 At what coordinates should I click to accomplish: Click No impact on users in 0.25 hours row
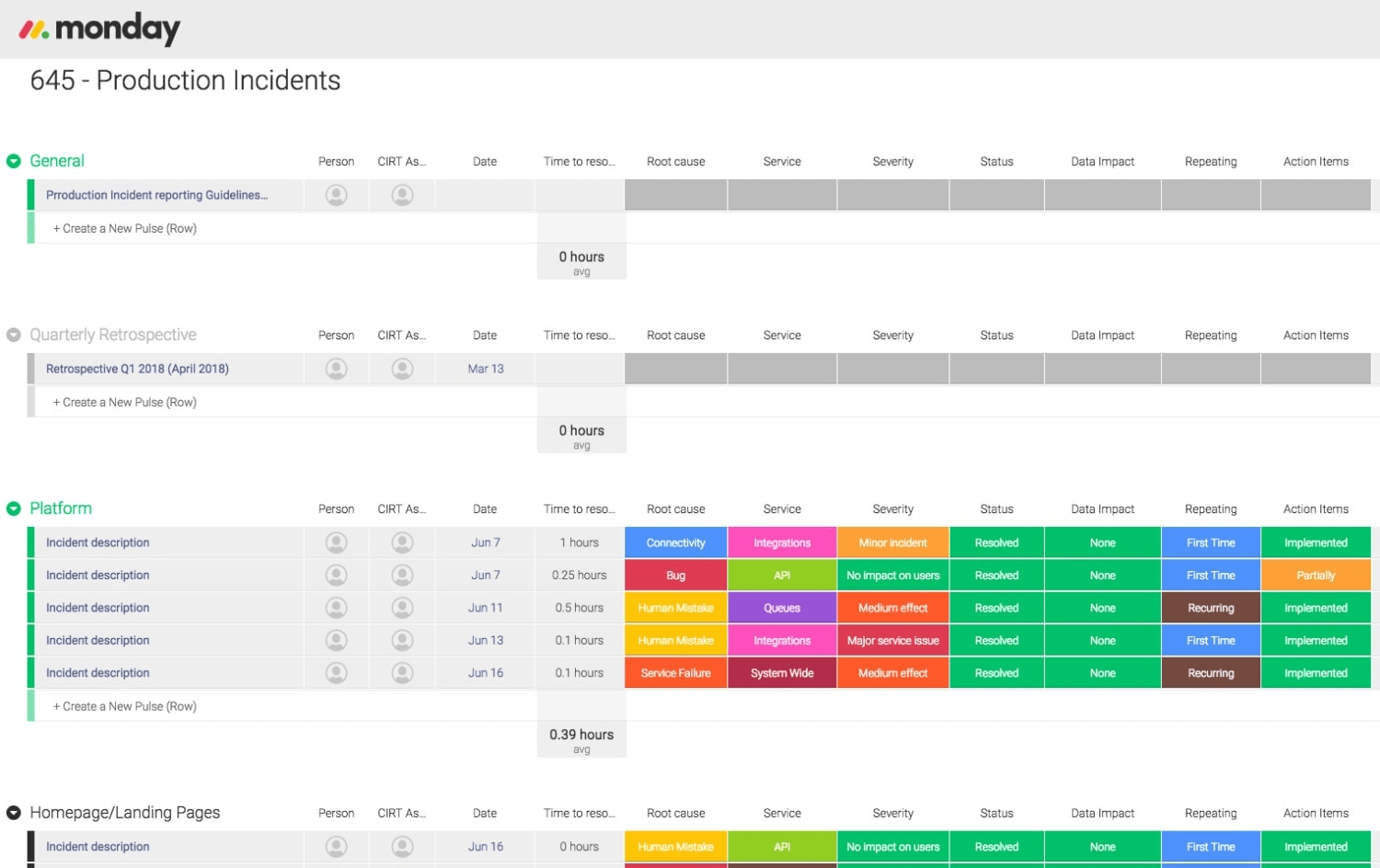(893, 576)
